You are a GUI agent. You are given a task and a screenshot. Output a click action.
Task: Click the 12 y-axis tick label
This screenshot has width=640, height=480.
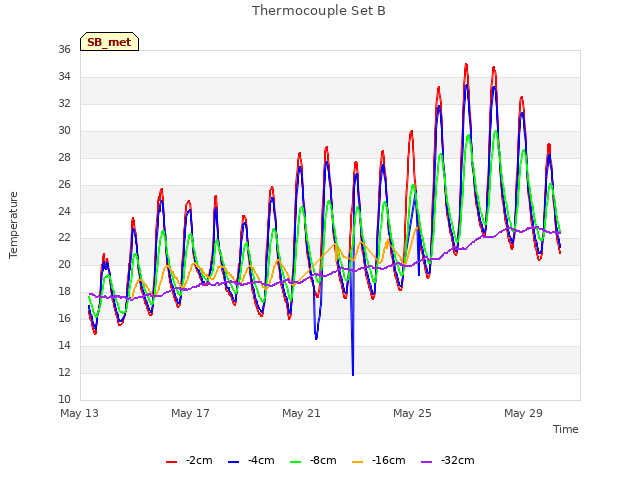point(64,373)
